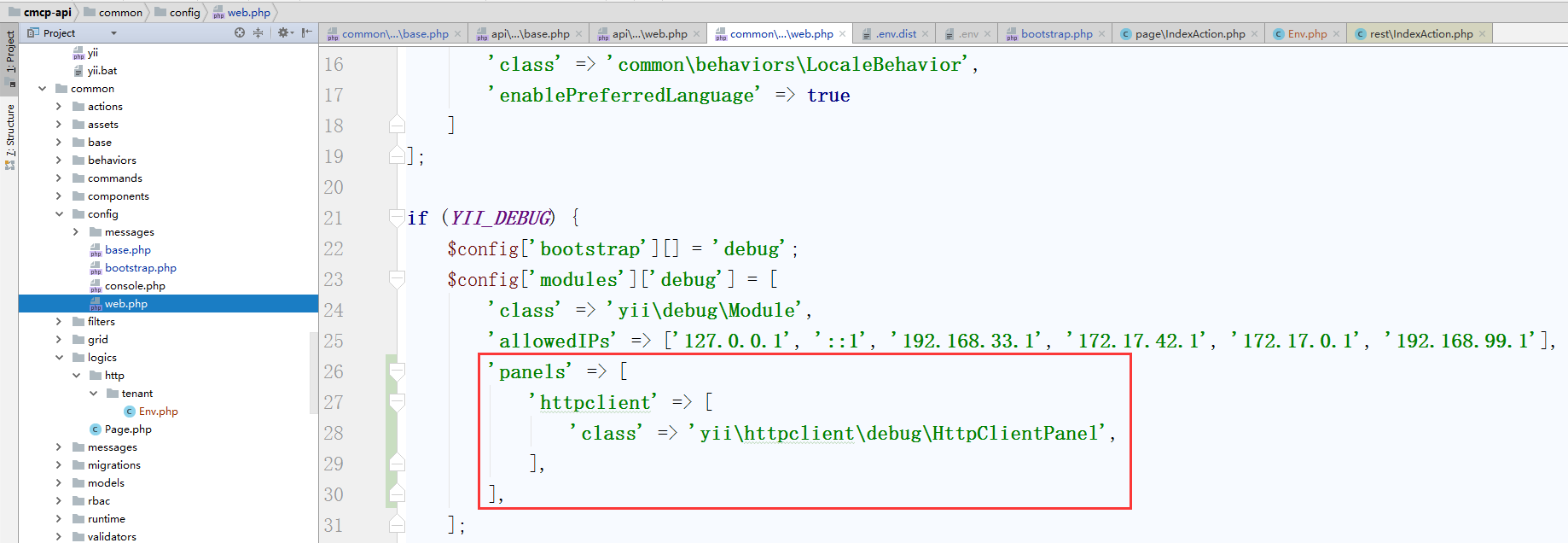Viewport: 1568px width, 543px height.
Task: Select Env.php class file in tree
Action: point(158,412)
